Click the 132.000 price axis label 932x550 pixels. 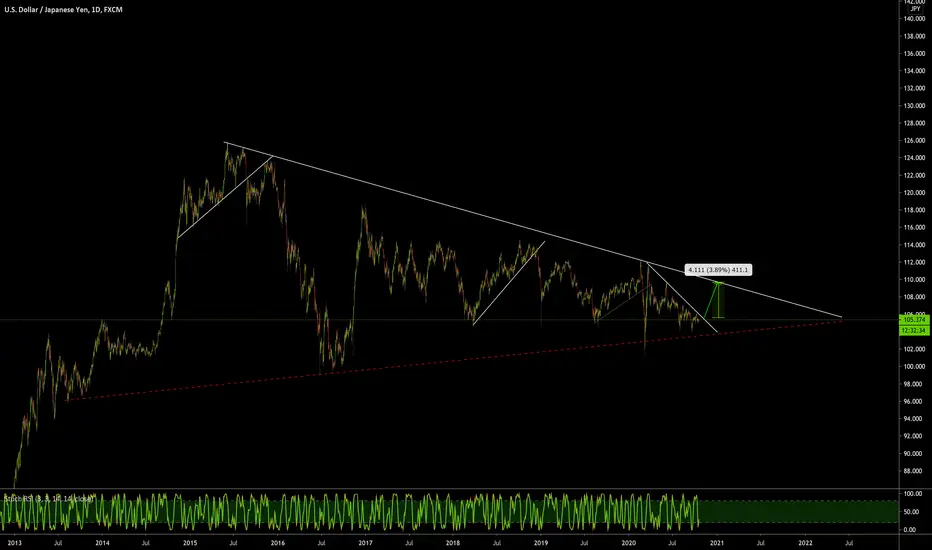(x=914, y=89)
